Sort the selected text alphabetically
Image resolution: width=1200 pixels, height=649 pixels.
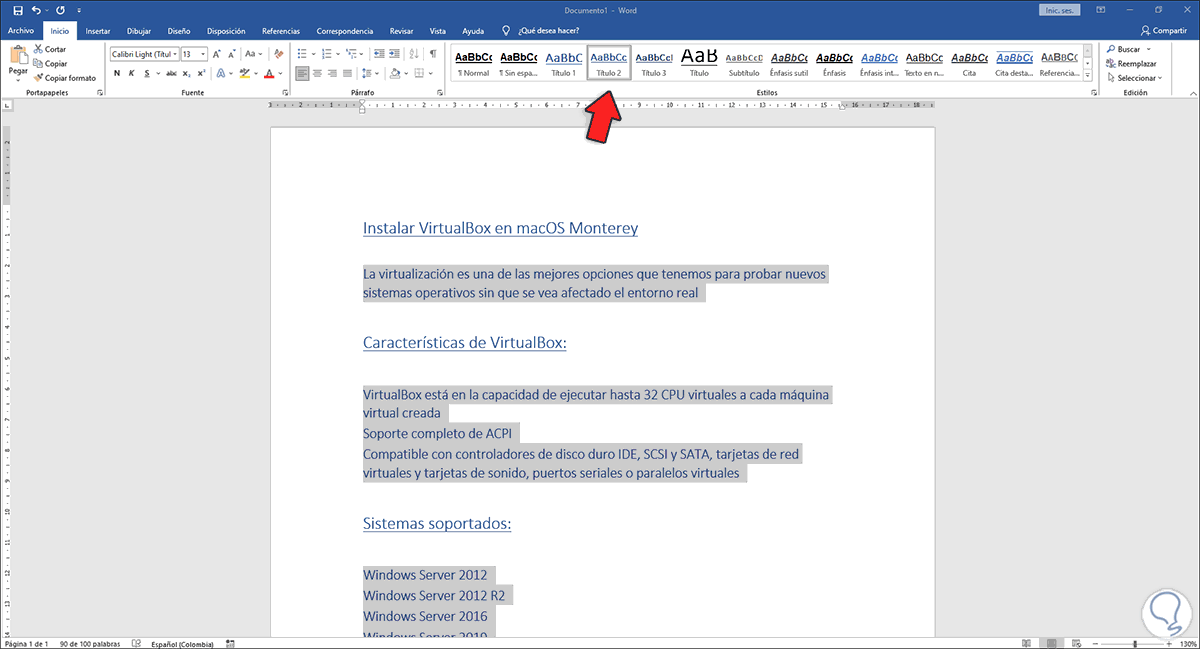415,54
